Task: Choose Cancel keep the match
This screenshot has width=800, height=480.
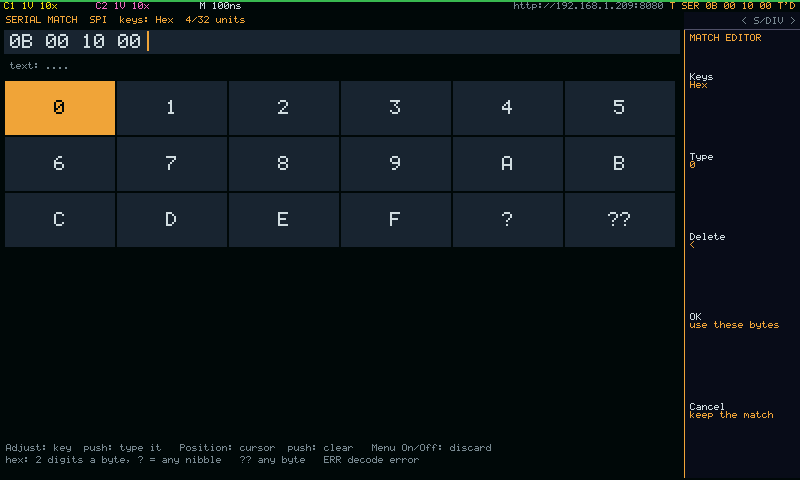Action: (731, 411)
